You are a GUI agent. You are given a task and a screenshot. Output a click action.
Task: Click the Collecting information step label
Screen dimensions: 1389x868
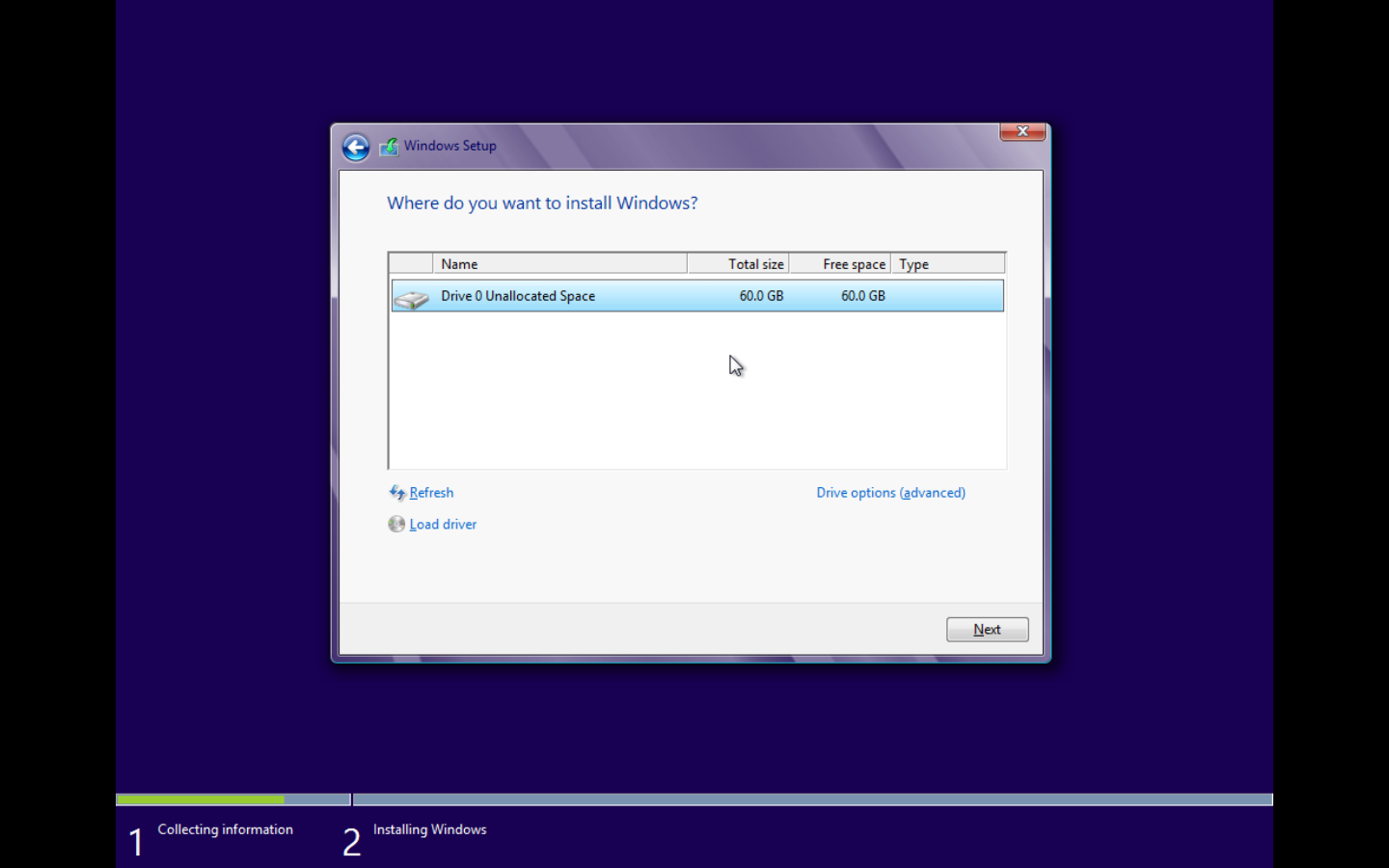tap(225, 829)
